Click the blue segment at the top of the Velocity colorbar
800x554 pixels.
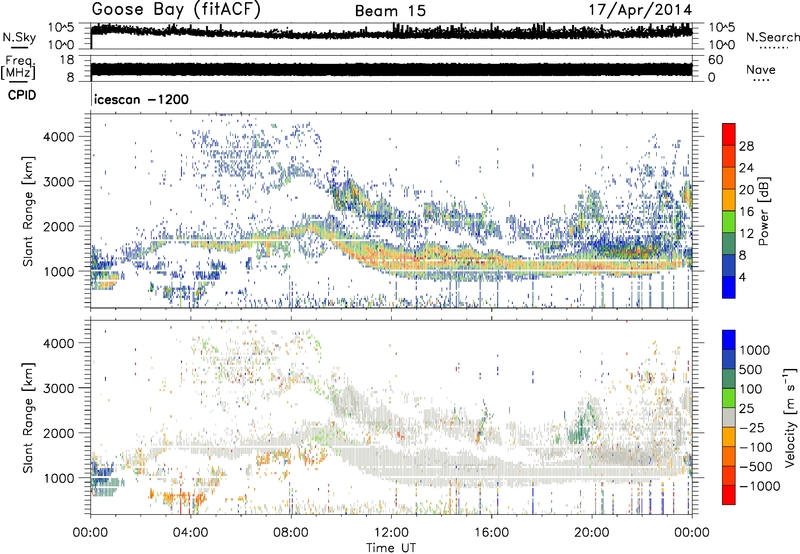click(729, 339)
